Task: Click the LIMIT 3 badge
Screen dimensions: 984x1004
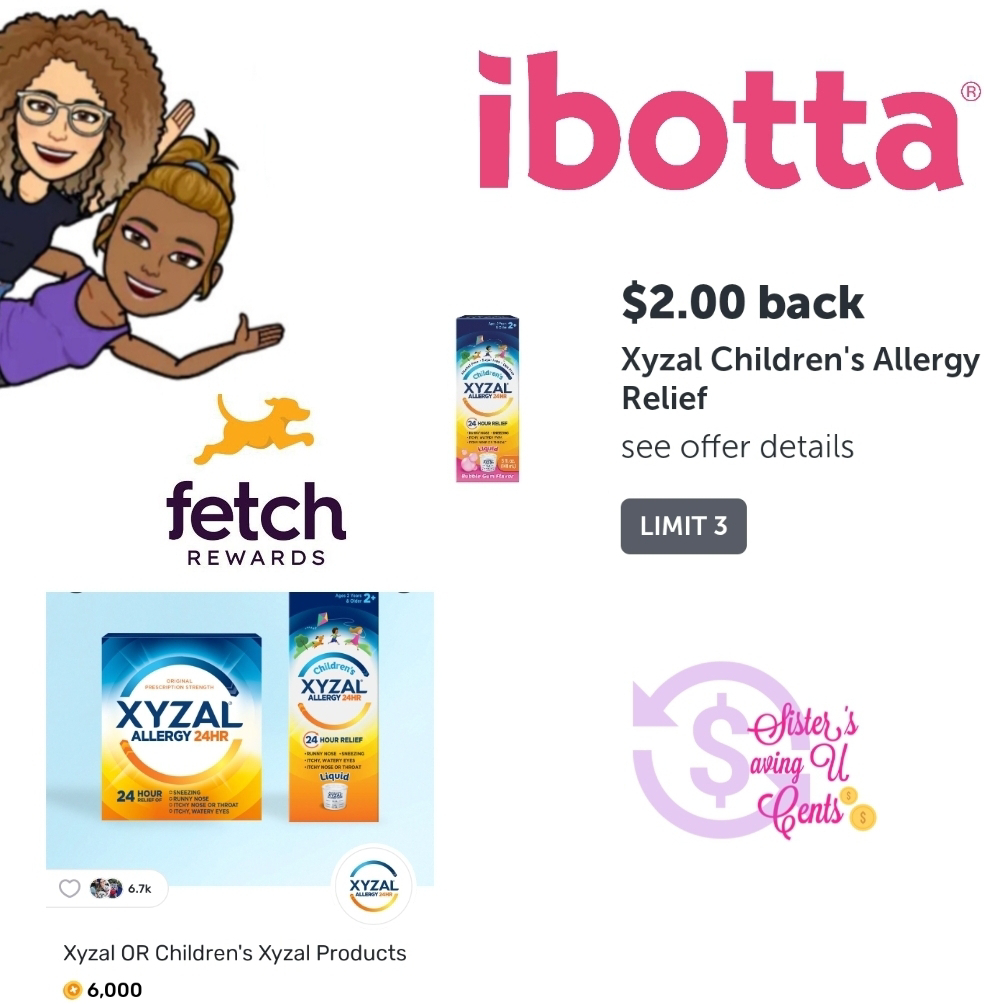Action: click(x=683, y=526)
